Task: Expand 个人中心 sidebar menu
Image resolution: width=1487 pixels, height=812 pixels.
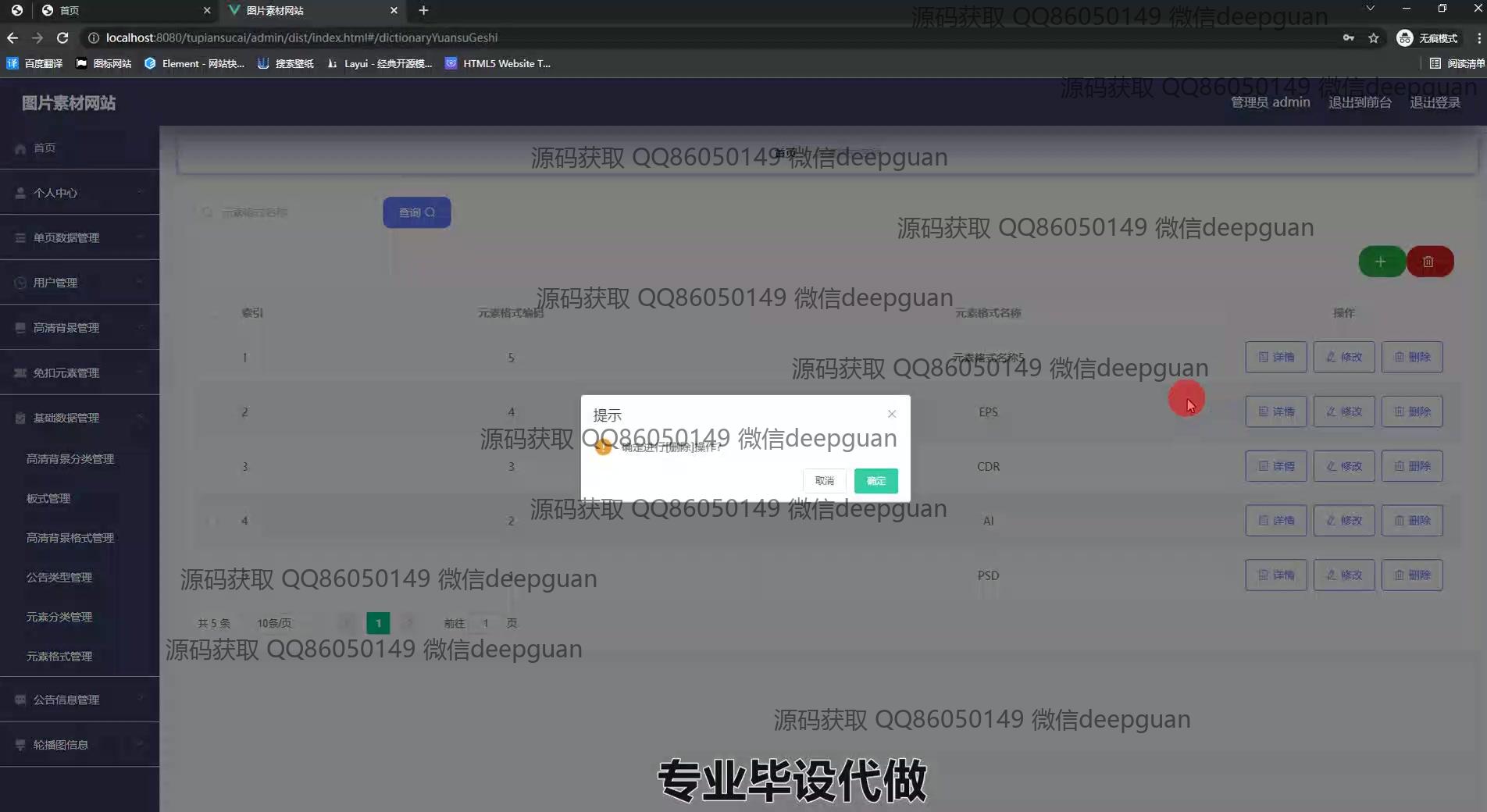Action: pyautogui.click(x=80, y=193)
